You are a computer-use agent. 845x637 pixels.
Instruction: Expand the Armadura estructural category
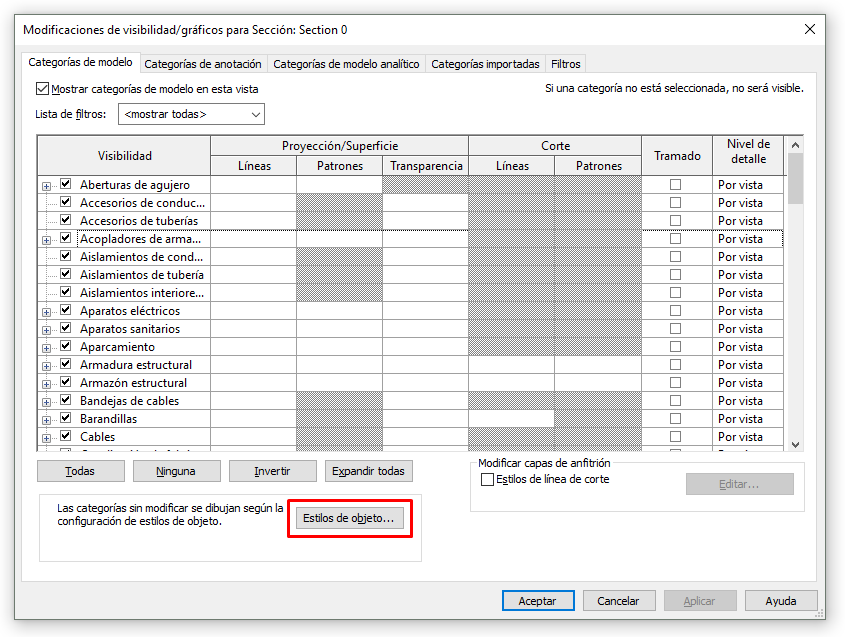pos(46,366)
